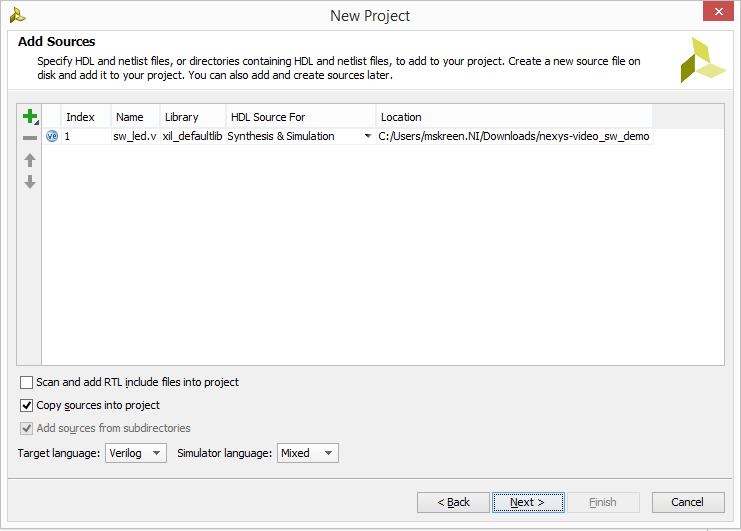The height and width of the screenshot is (531, 741).
Task: Select the sw_led.v file name cell
Action: [x=135, y=136]
